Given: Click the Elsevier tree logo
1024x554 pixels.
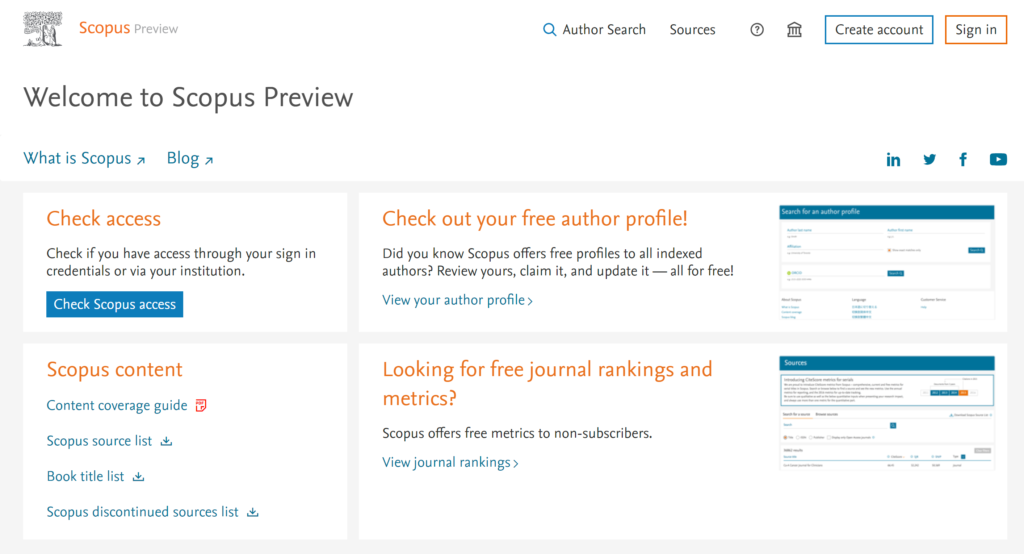Looking at the screenshot, I should 42,29.
